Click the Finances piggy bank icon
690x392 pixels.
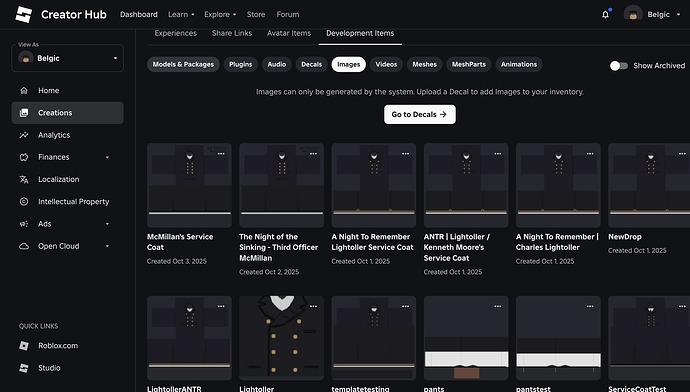pos(24,157)
